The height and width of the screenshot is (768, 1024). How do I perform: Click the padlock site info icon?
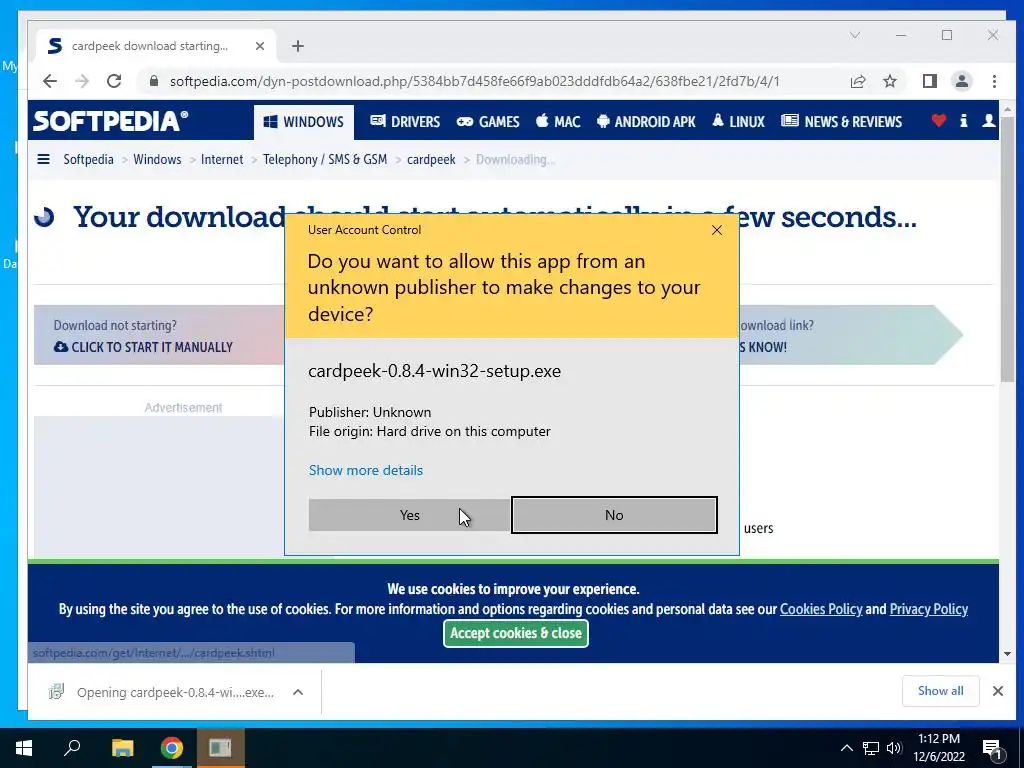coord(153,81)
